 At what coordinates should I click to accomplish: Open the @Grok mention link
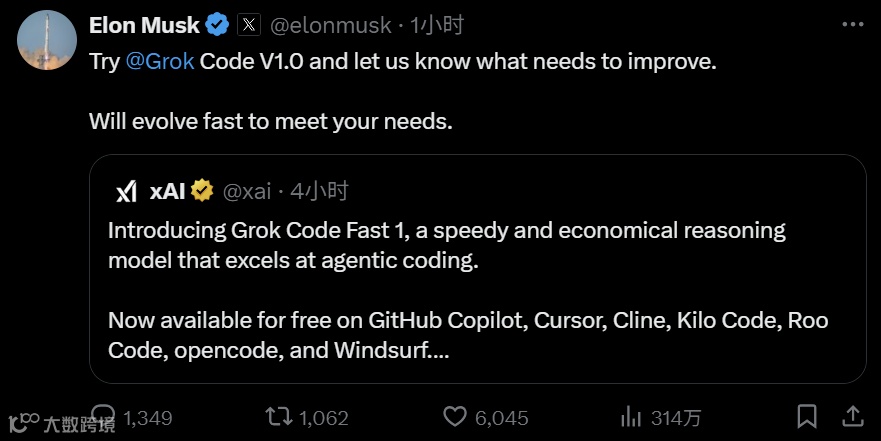[160, 61]
